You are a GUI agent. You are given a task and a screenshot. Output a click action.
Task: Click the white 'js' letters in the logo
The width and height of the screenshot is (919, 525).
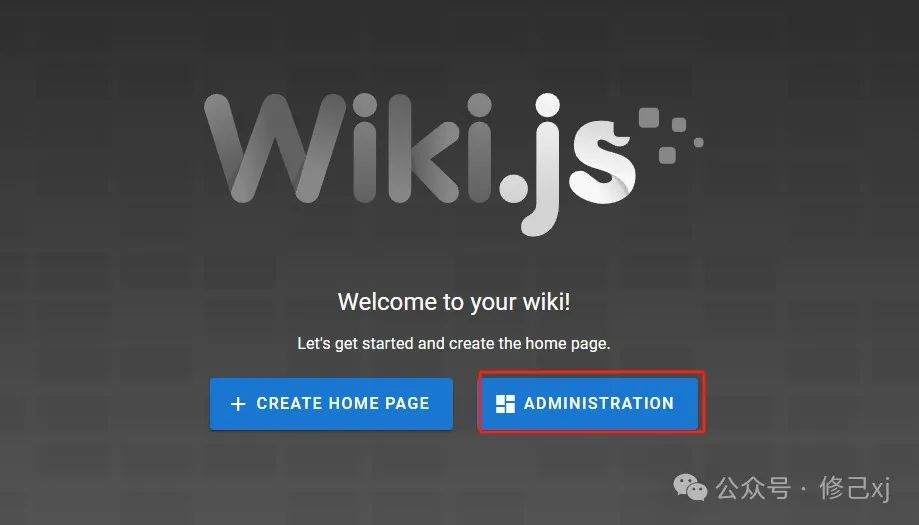coord(577,164)
